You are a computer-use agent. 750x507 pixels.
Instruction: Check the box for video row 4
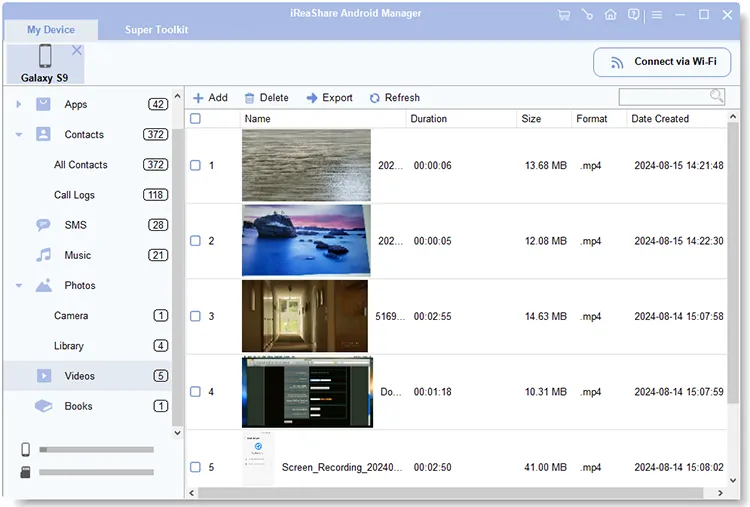[195, 392]
